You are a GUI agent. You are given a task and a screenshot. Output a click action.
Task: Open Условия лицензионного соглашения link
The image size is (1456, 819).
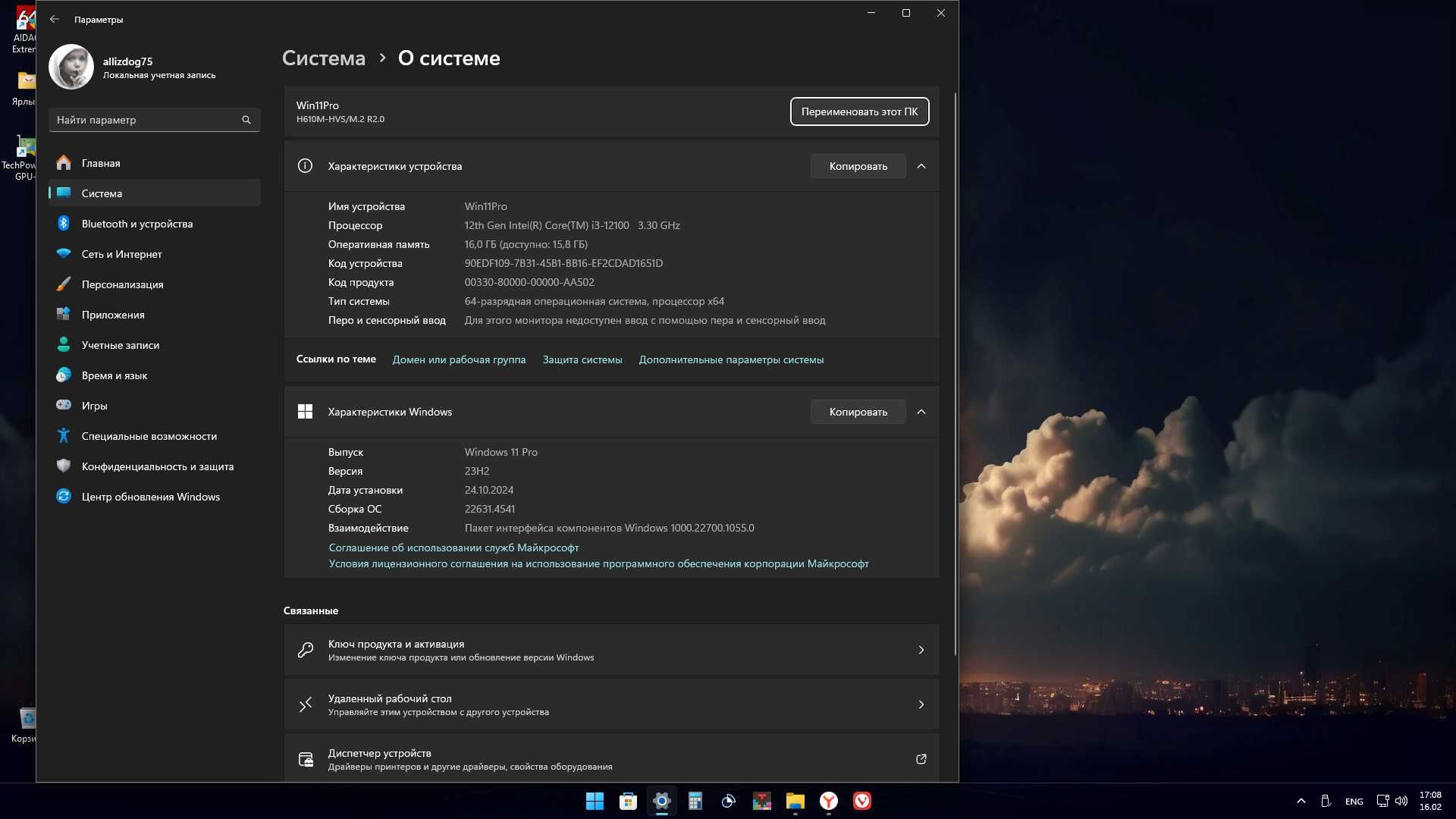coord(598,563)
